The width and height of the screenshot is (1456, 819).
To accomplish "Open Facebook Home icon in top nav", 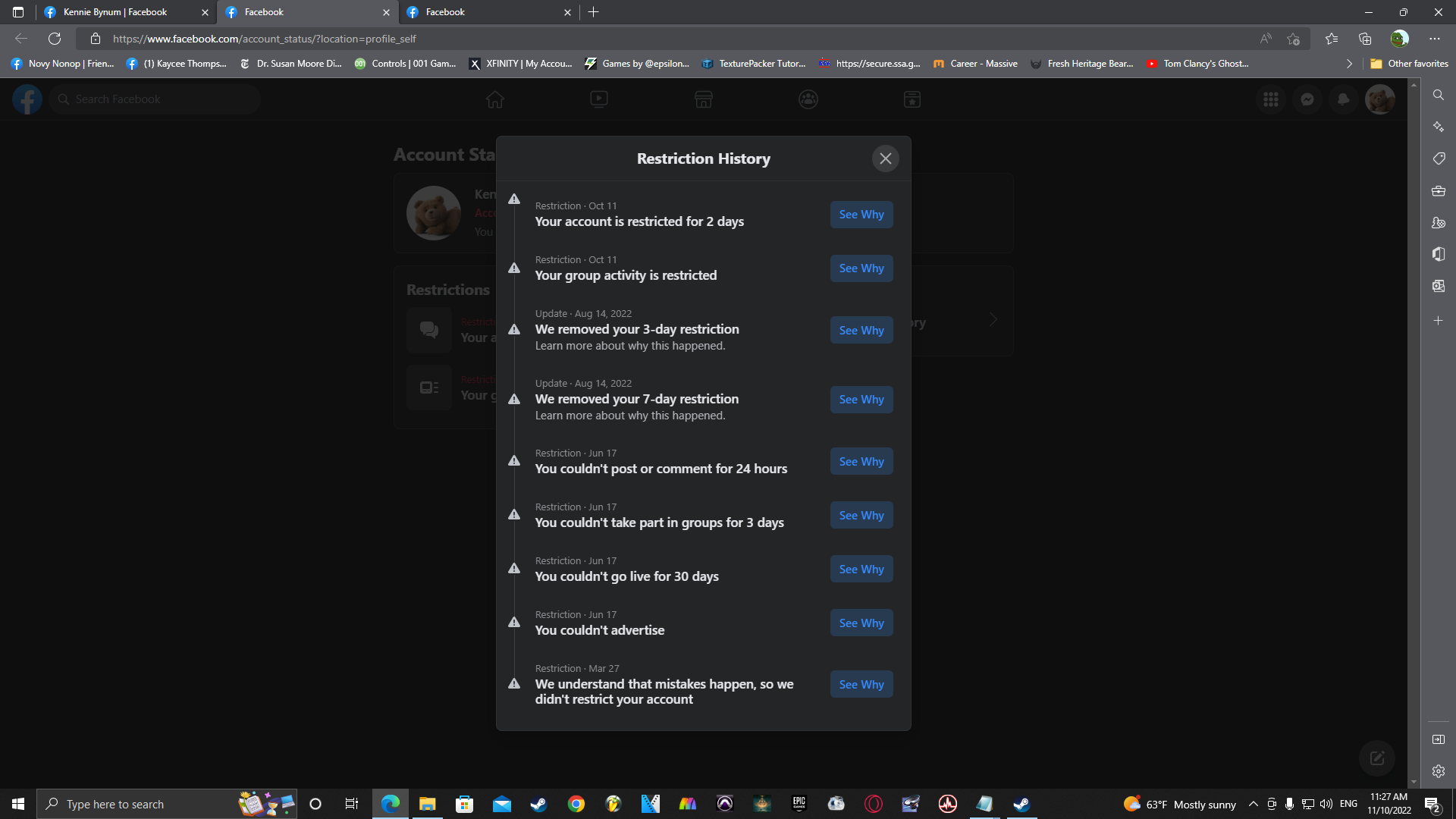I will pyautogui.click(x=495, y=99).
